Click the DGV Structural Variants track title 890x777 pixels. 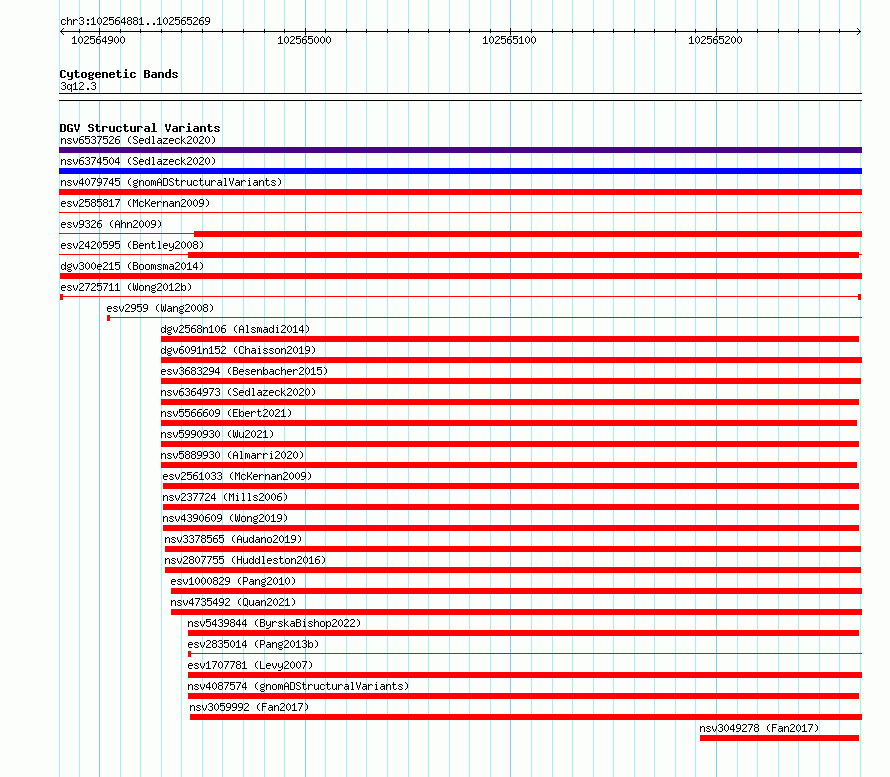click(x=140, y=128)
